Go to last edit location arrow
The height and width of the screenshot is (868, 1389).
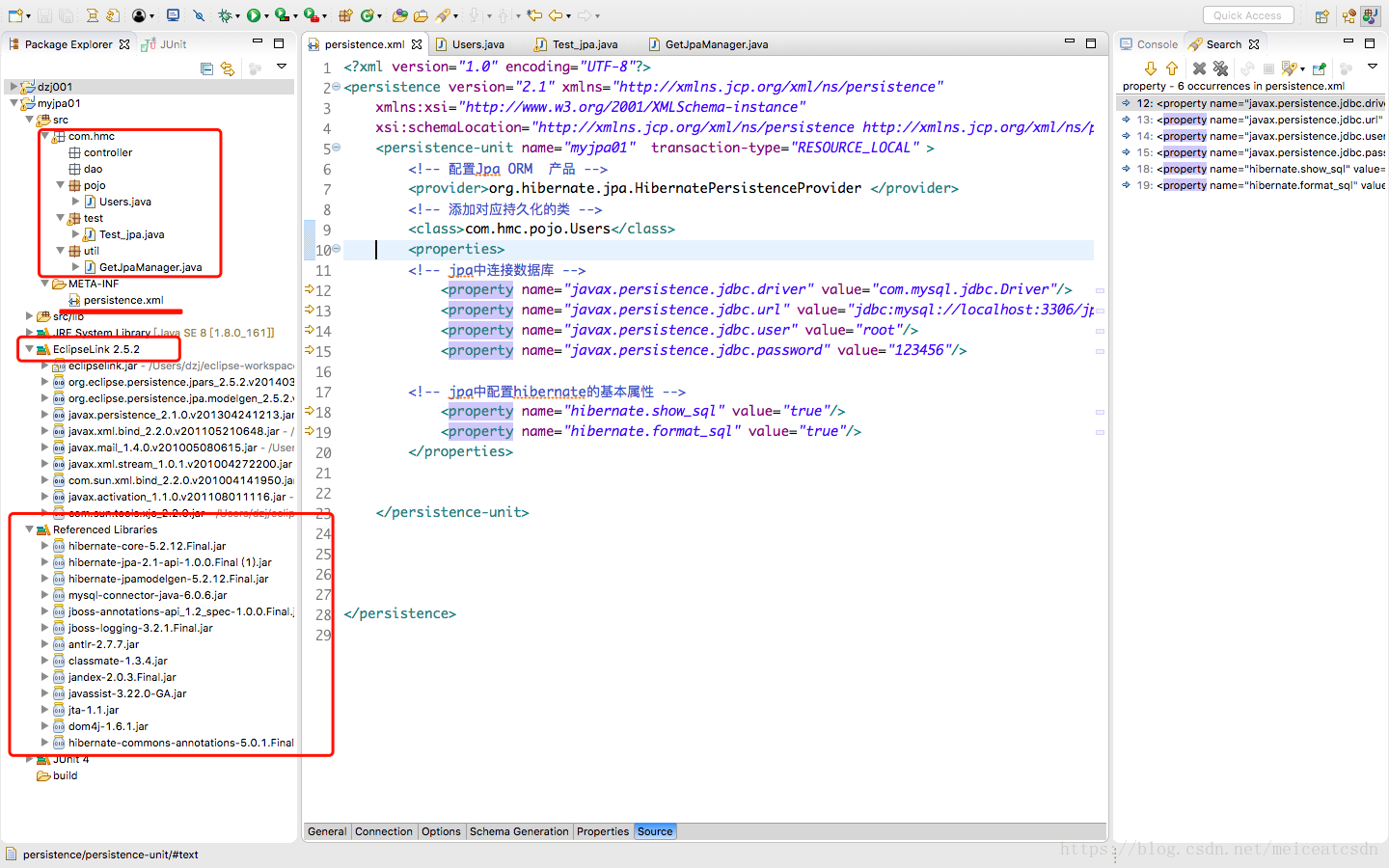pyautogui.click(x=534, y=15)
